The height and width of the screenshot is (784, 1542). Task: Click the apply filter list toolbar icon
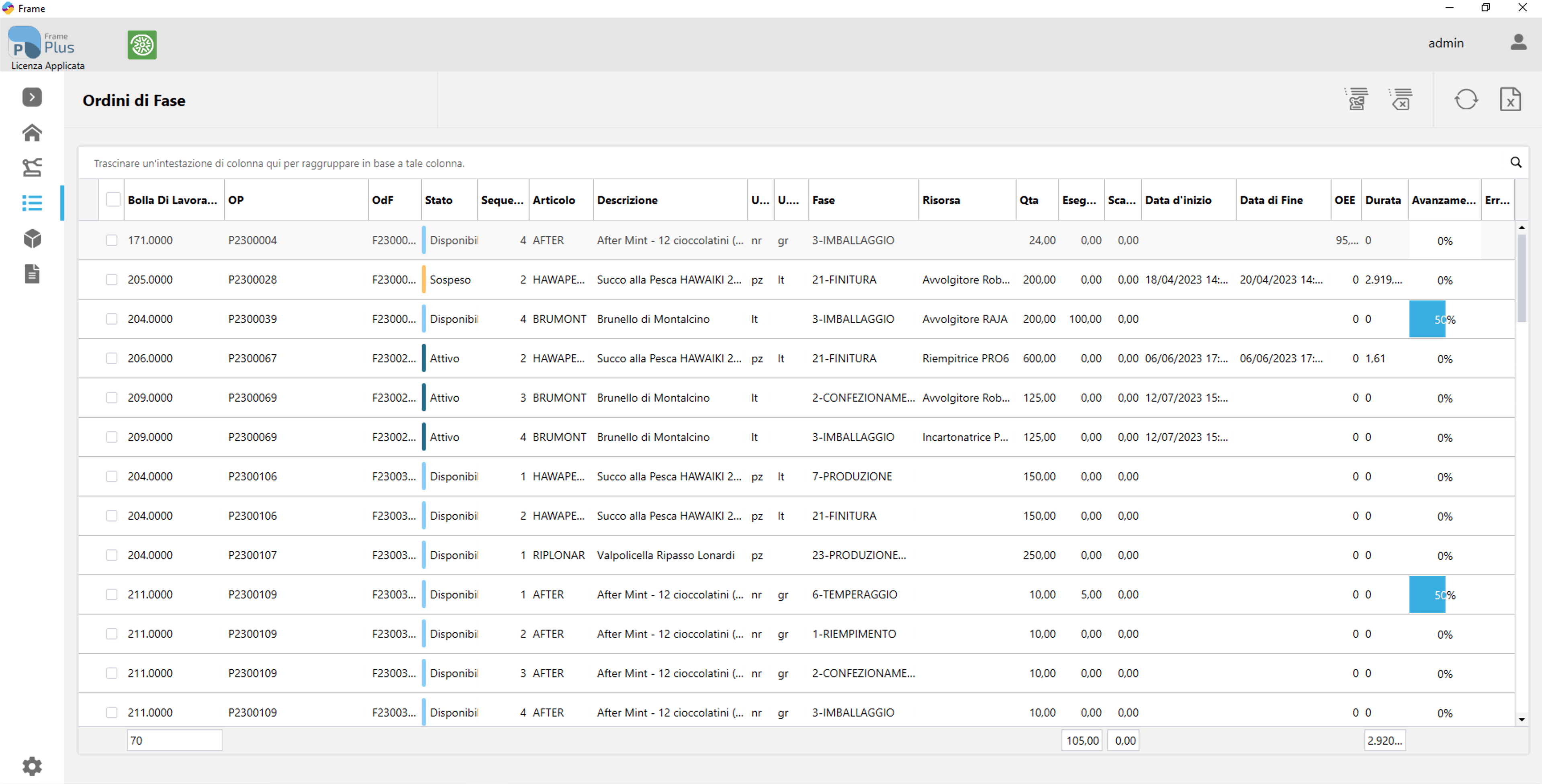pos(1356,99)
